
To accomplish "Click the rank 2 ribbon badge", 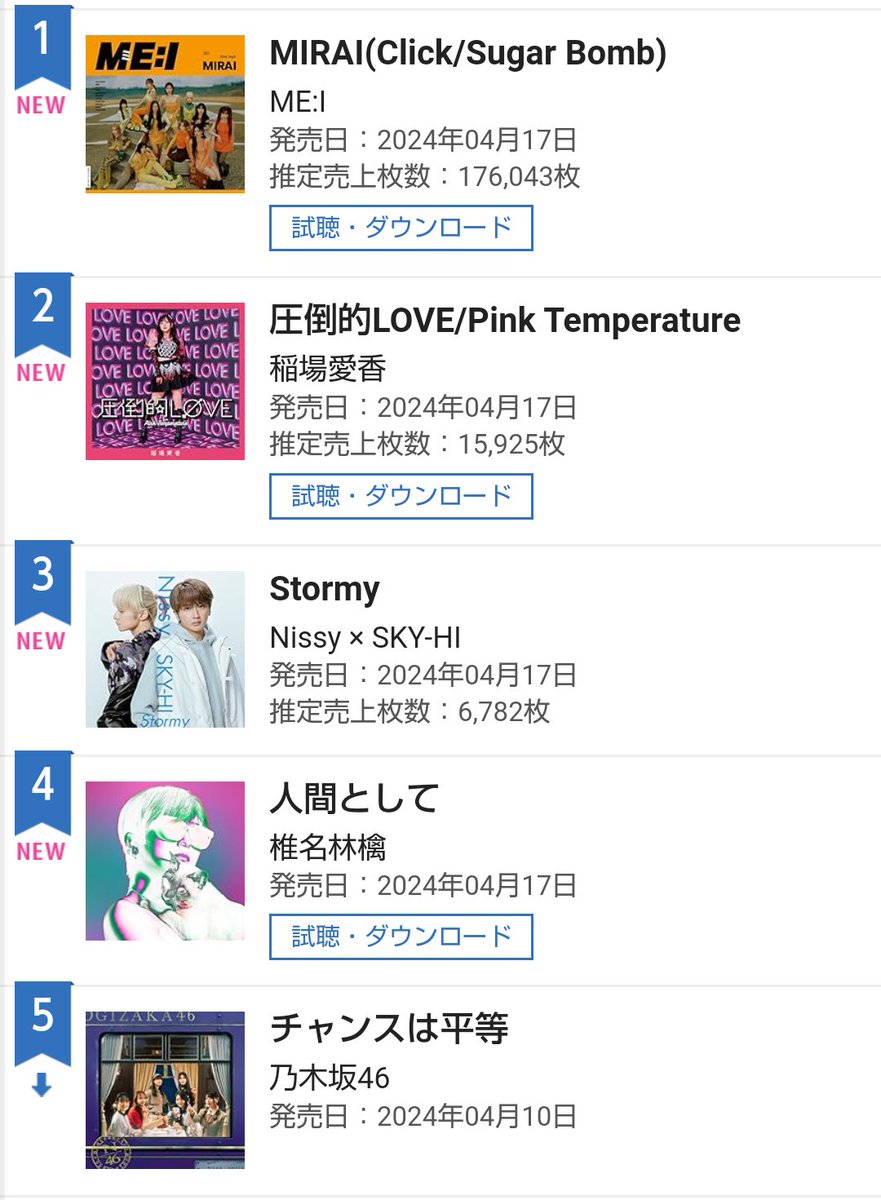I will 42,311.
